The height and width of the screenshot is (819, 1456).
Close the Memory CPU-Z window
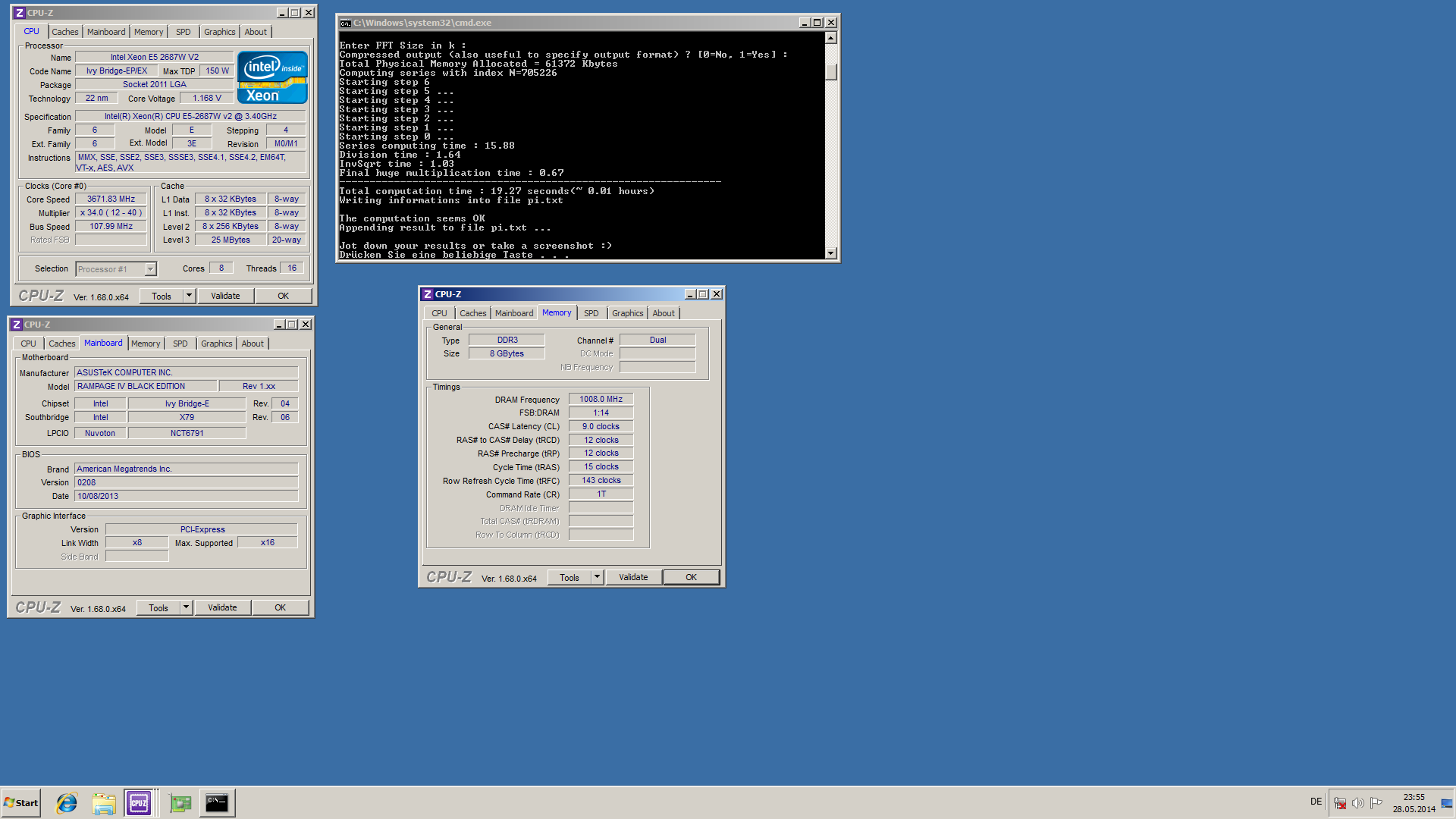(717, 294)
